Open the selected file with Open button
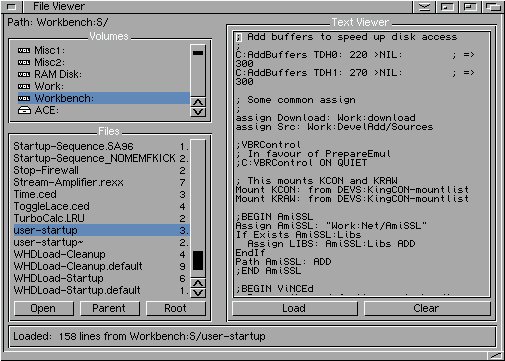Viewport: 505px width, 361px height. [x=43, y=308]
